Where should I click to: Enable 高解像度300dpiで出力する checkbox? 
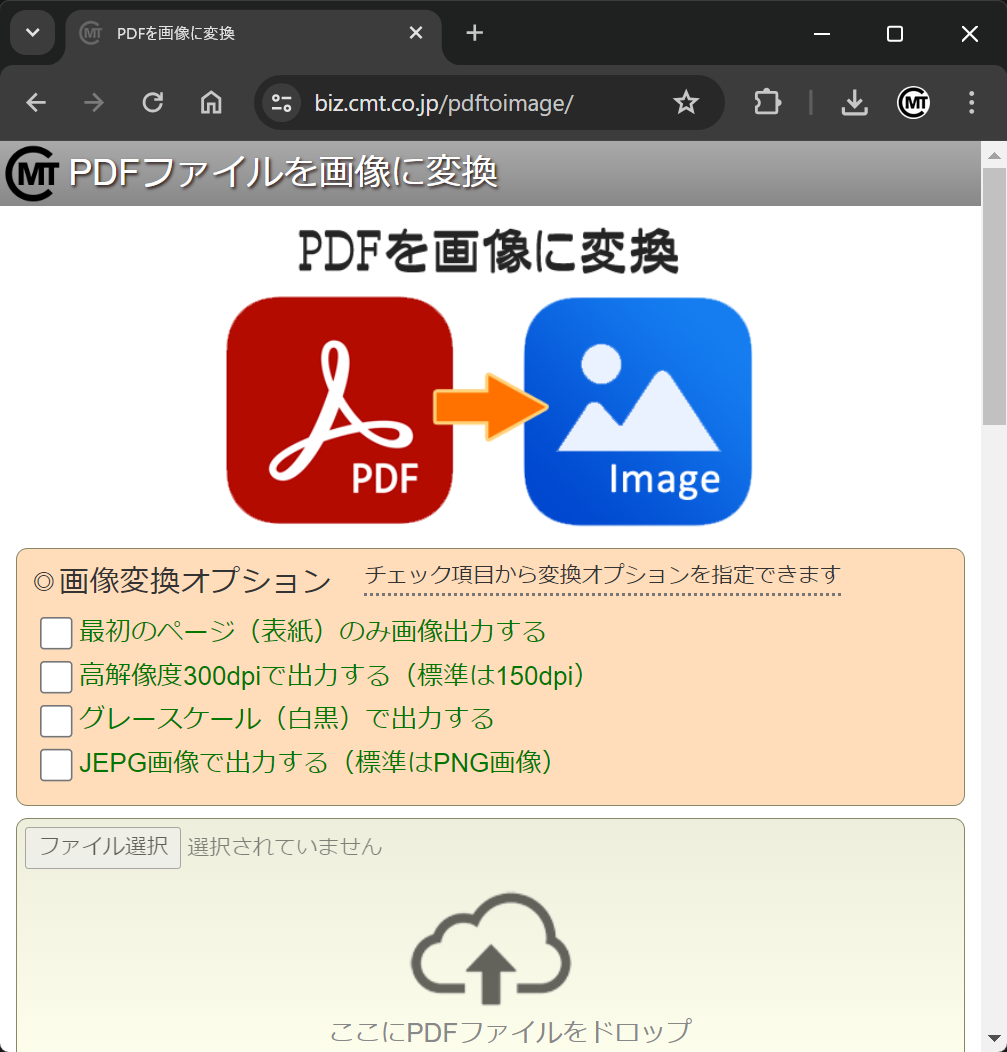56,677
